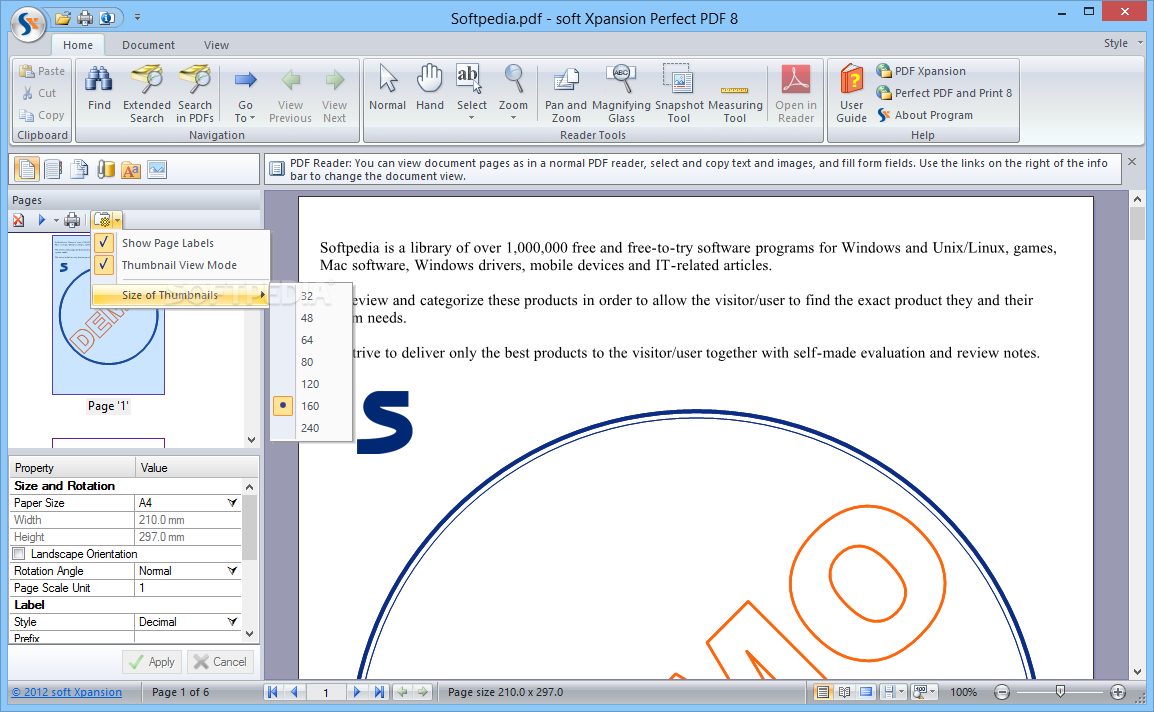Select thumbnail size 240
This screenshot has height=712, width=1154.
pos(311,428)
